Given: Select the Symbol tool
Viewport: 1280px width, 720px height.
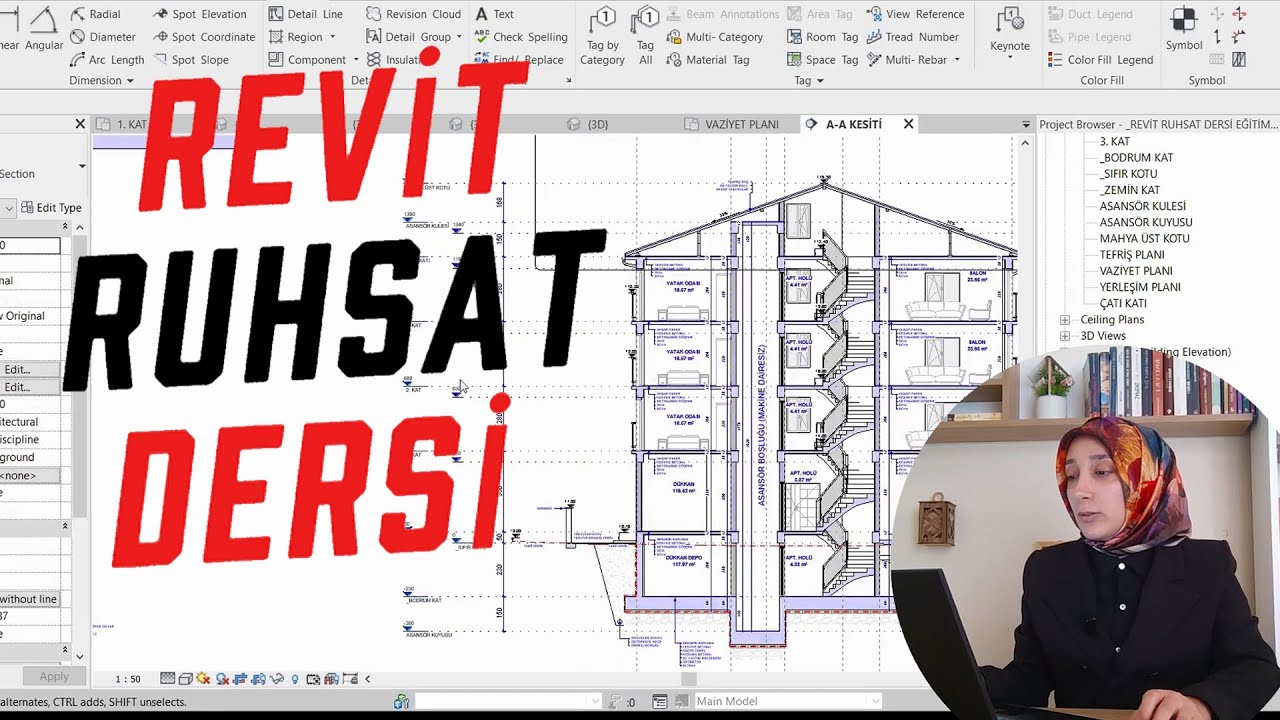Looking at the screenshot, I should pyautogui.click(x=1184, y=30).
